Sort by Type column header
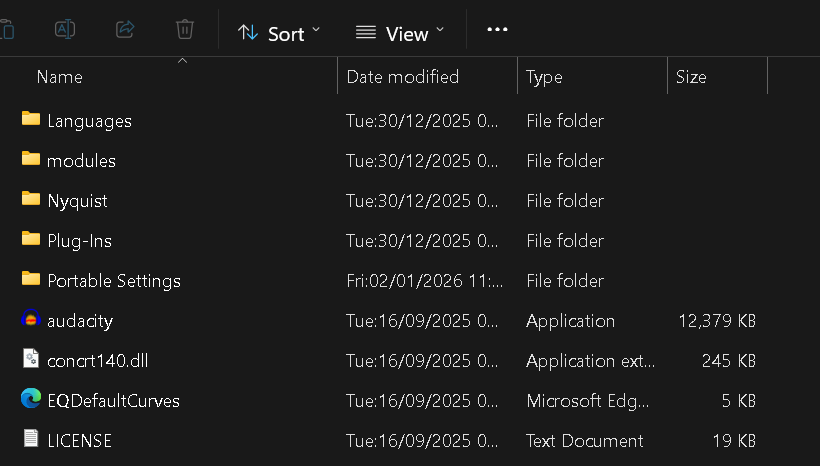The image size is (820, 466). (544, 77)
